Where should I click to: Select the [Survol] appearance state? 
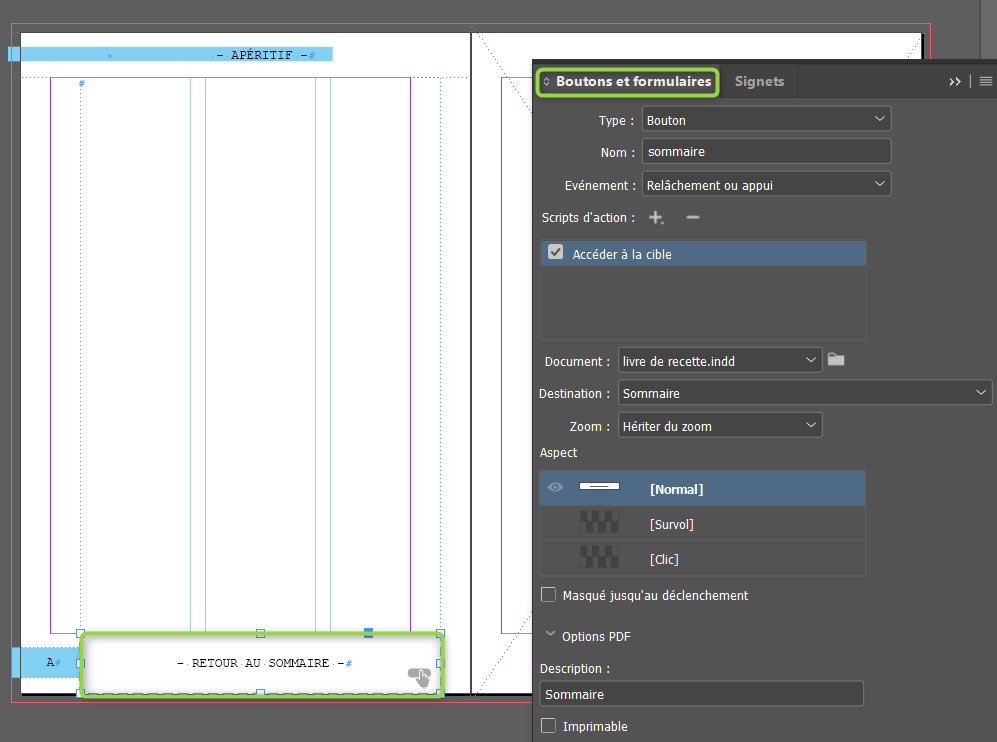703,523
